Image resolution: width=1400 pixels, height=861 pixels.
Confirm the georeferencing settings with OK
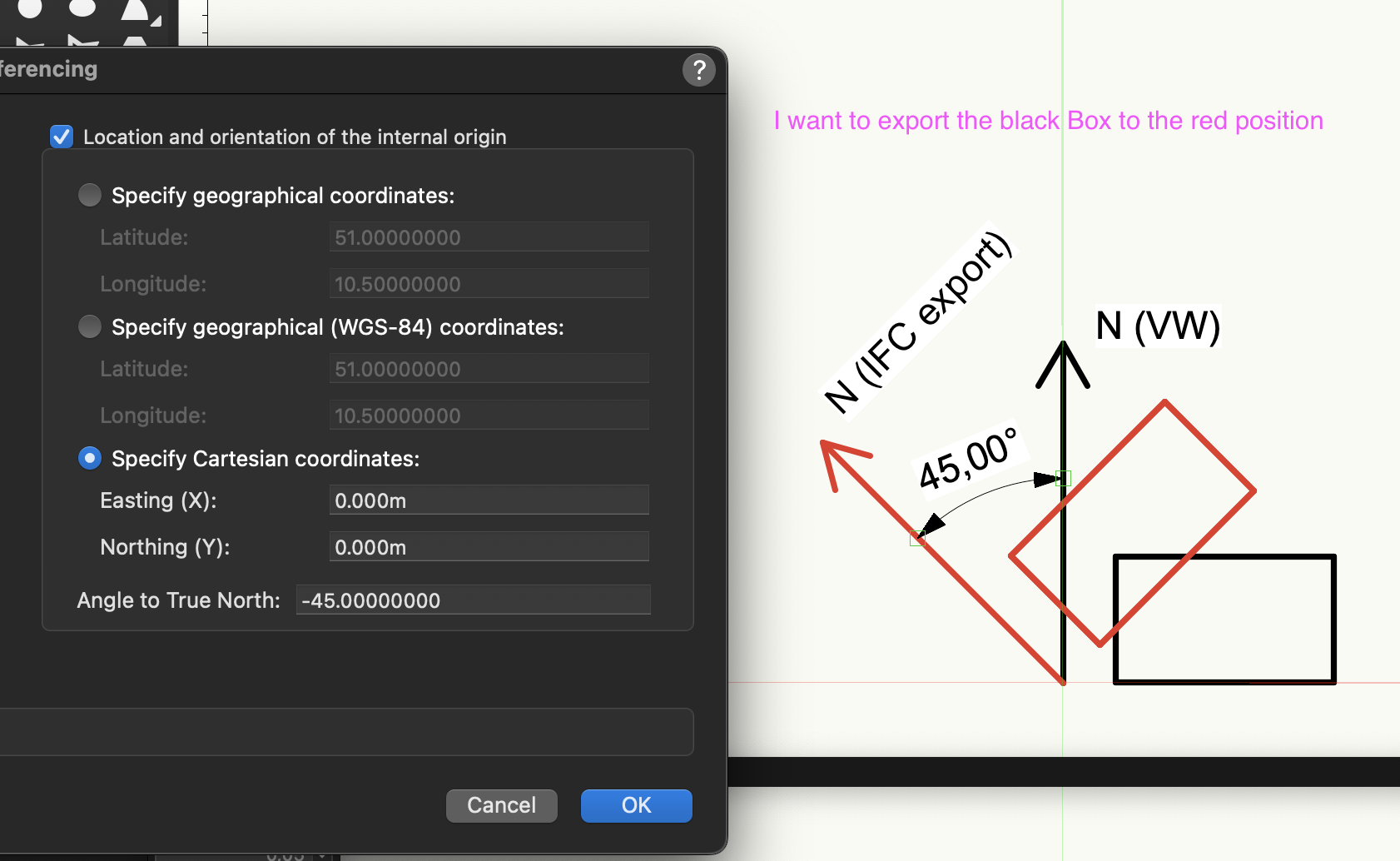pyautogui.click(x=635, y=805)
